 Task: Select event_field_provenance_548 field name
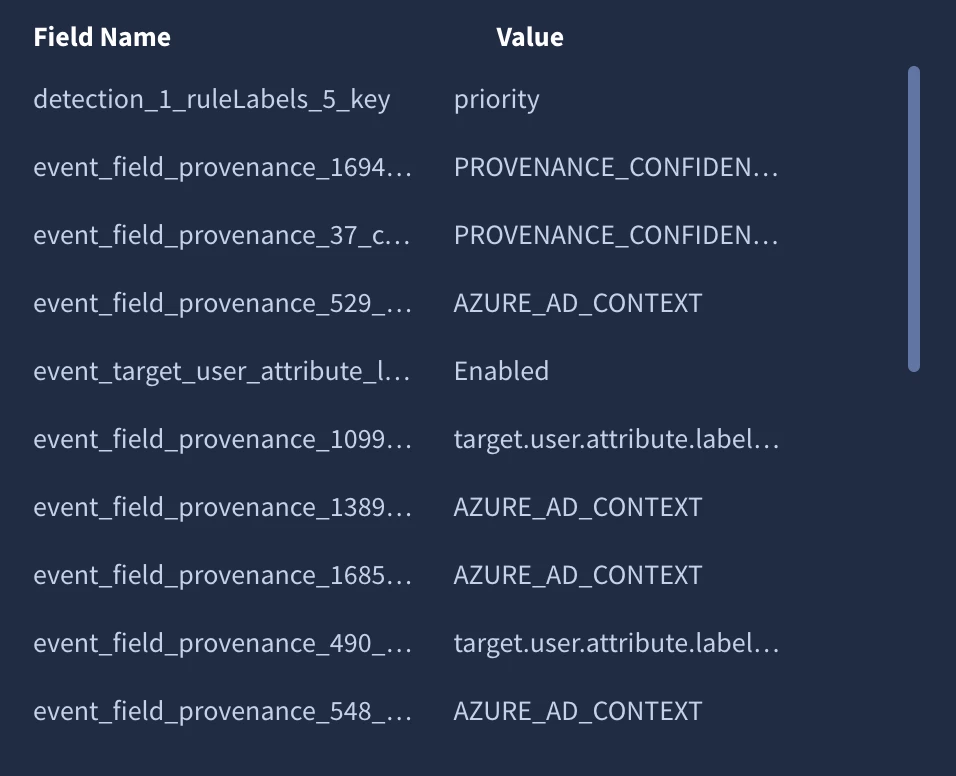coord(223,711)
